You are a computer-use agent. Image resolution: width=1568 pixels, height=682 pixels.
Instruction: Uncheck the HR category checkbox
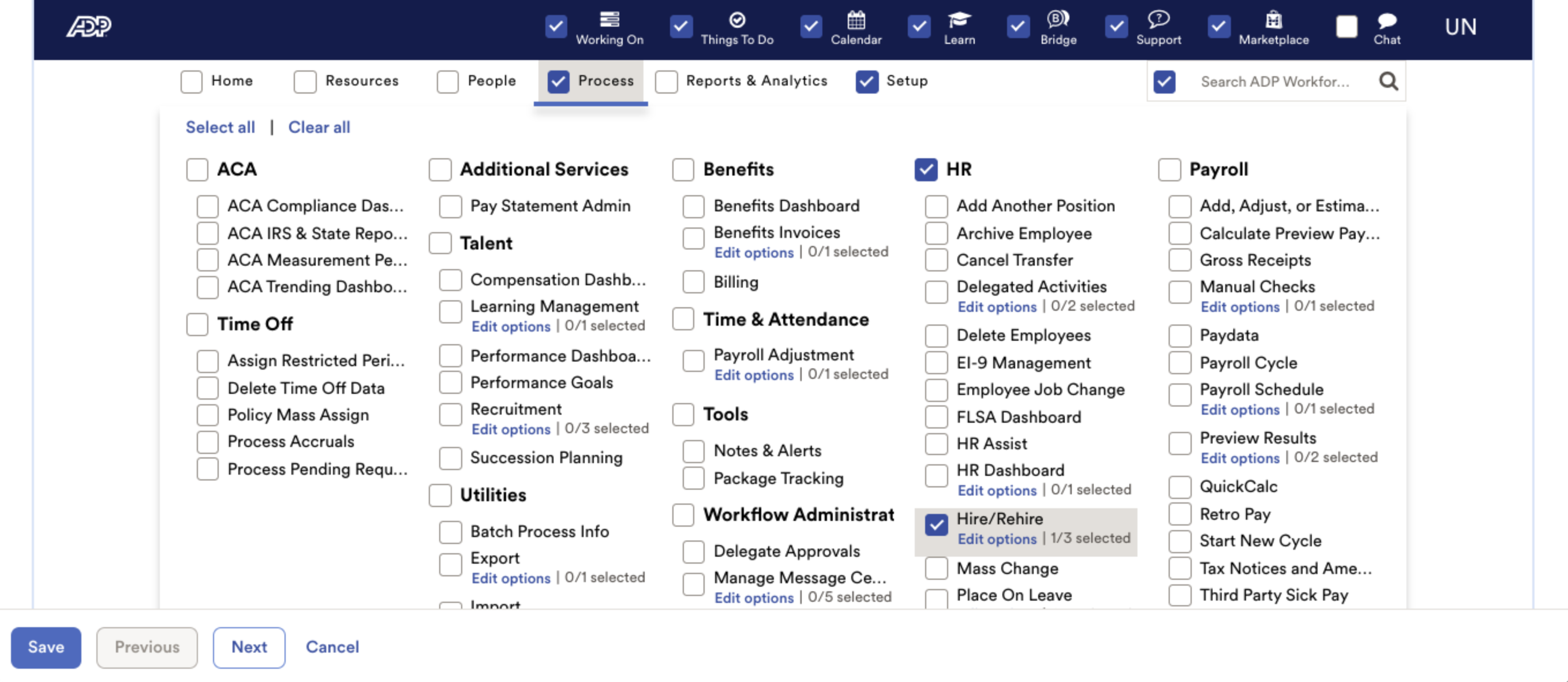coord(926,169)
